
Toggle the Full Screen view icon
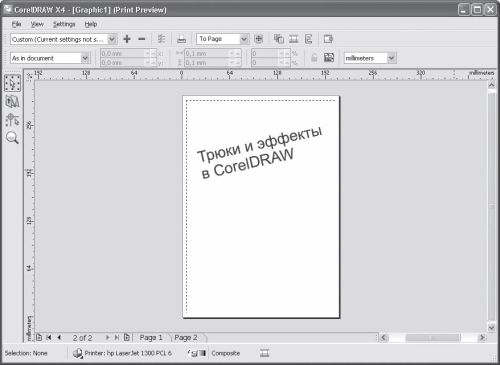click(x=258, y=39)
